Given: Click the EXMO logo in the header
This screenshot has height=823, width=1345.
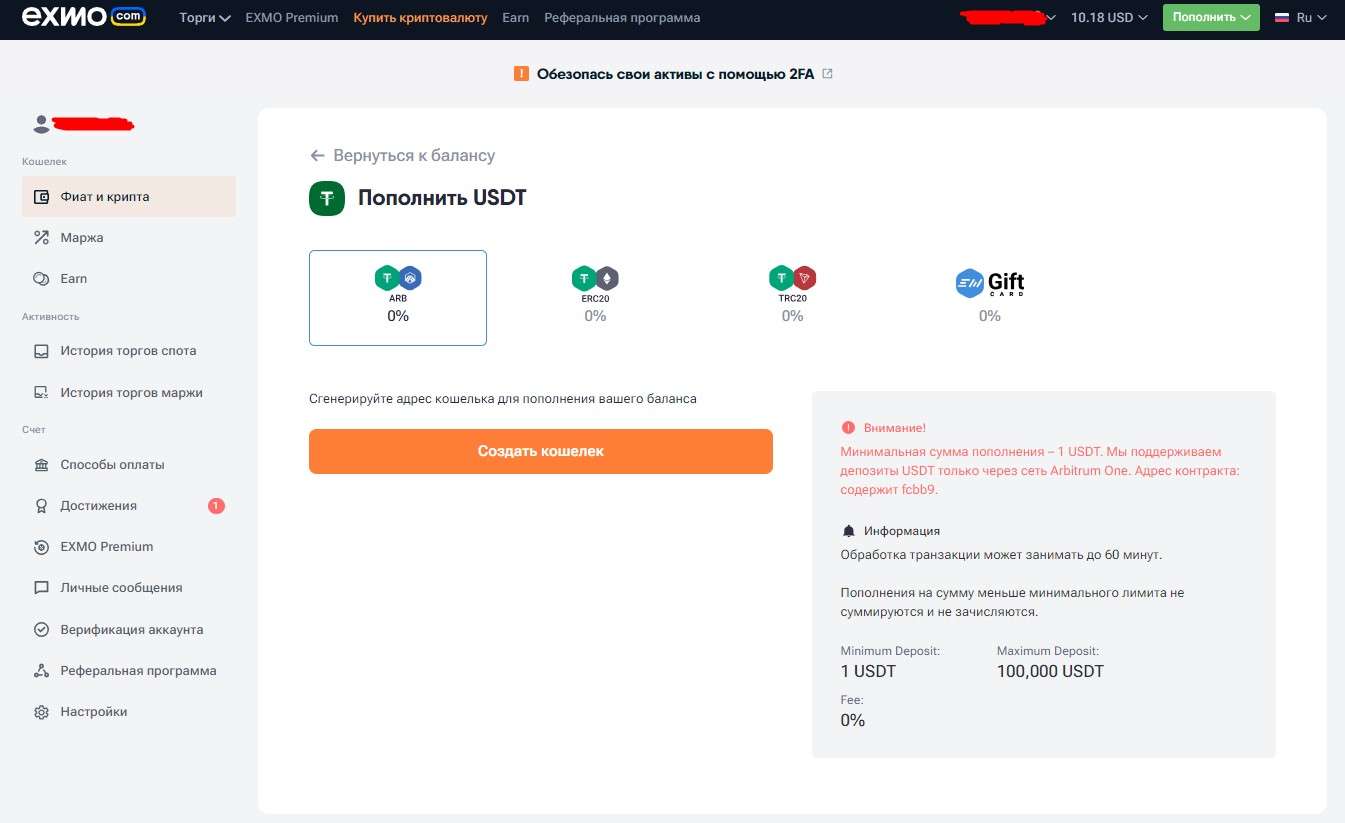Looking at the screenshot, I should tap(84, 16).
